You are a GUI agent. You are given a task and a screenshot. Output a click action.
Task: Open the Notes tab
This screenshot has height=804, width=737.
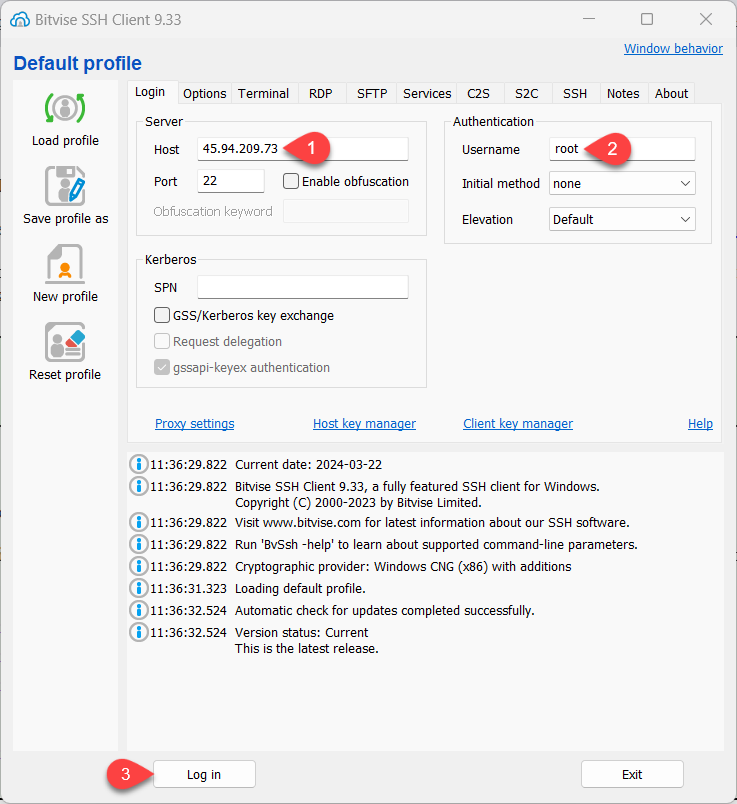(x=623, y=93)
